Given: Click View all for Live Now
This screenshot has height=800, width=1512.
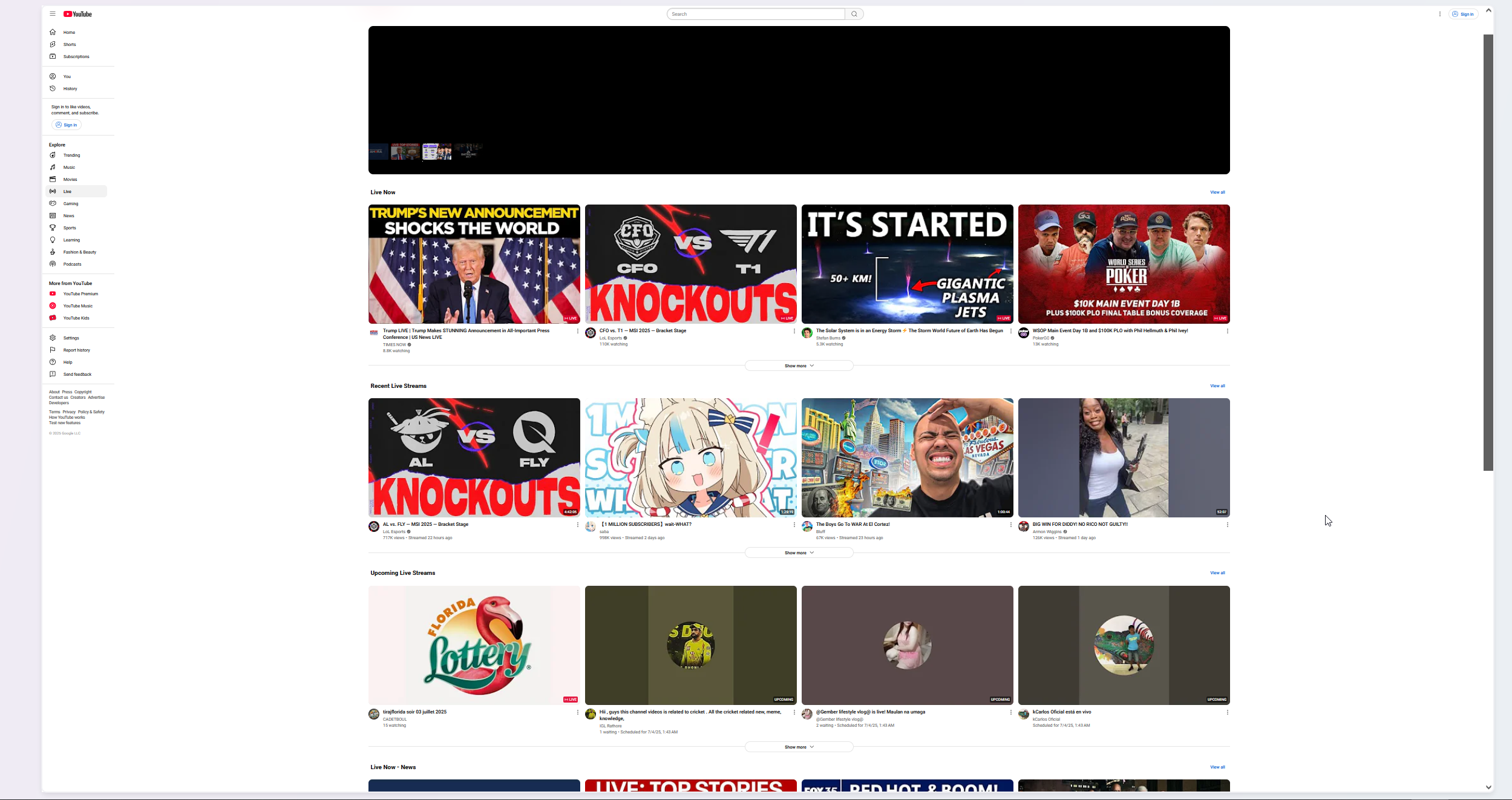Looking at the screenshot, I should (x=1217, y=192).
